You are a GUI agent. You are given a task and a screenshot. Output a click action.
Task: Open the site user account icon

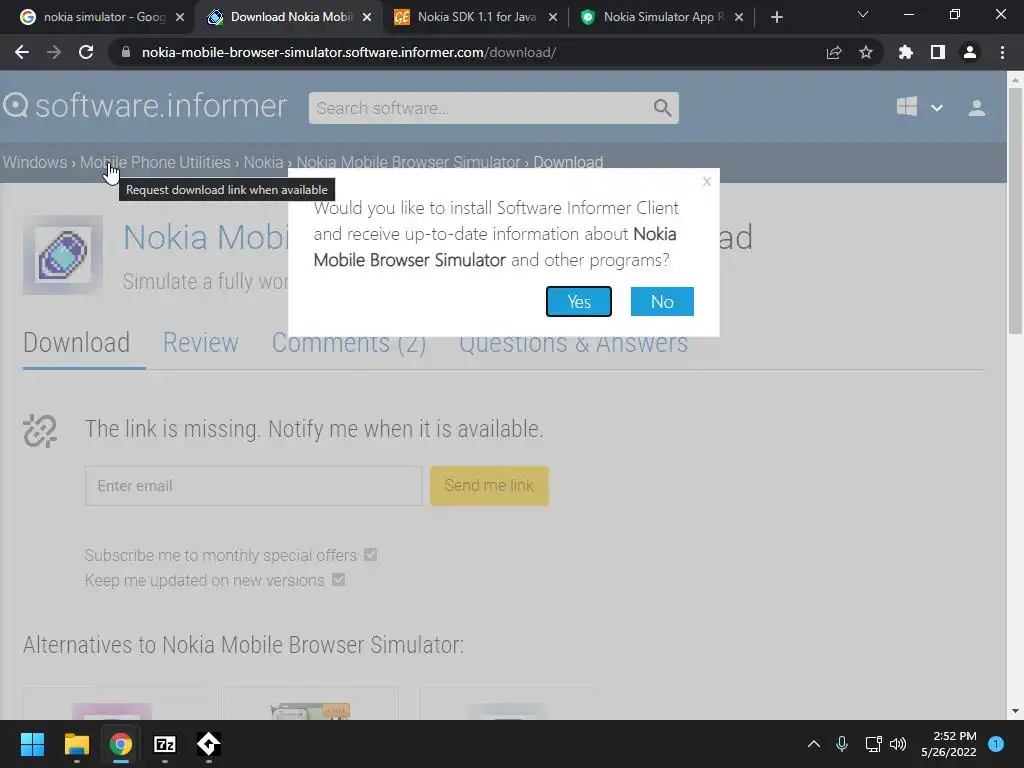tap(976, 108)
